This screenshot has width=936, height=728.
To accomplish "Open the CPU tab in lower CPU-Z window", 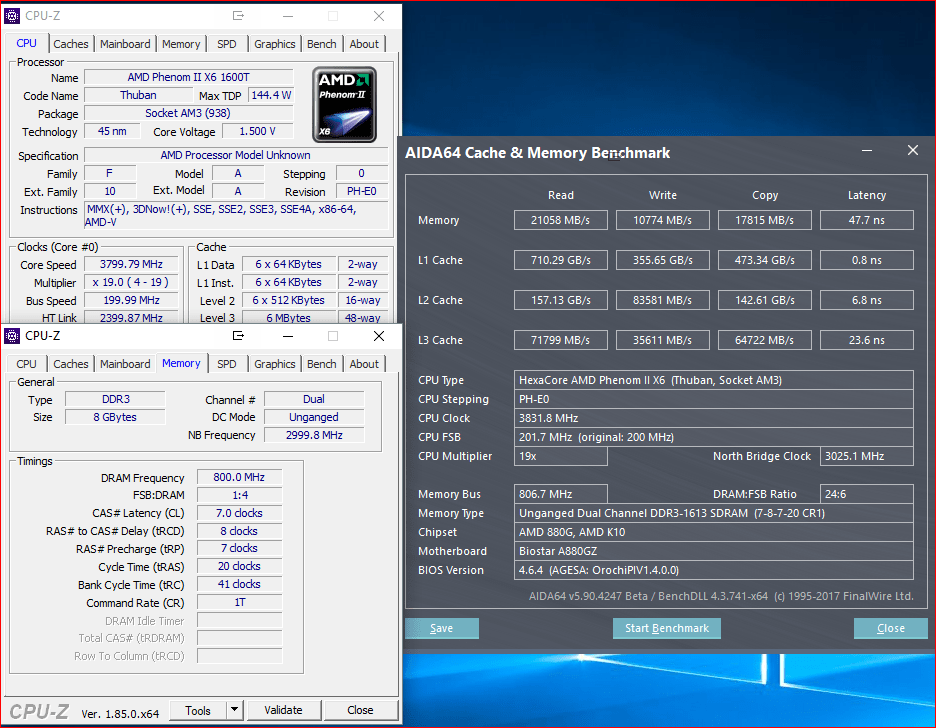I will point(26,364).
